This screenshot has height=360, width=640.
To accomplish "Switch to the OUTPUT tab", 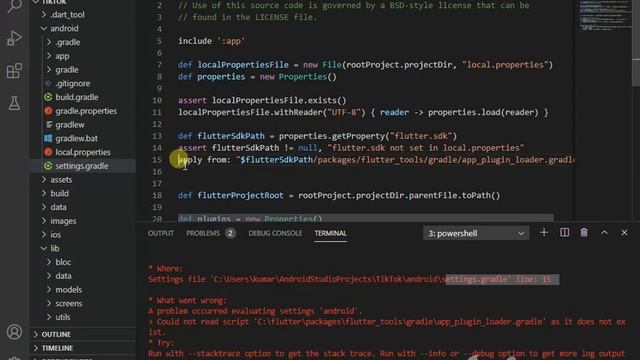I will click(x=161, y=233).
